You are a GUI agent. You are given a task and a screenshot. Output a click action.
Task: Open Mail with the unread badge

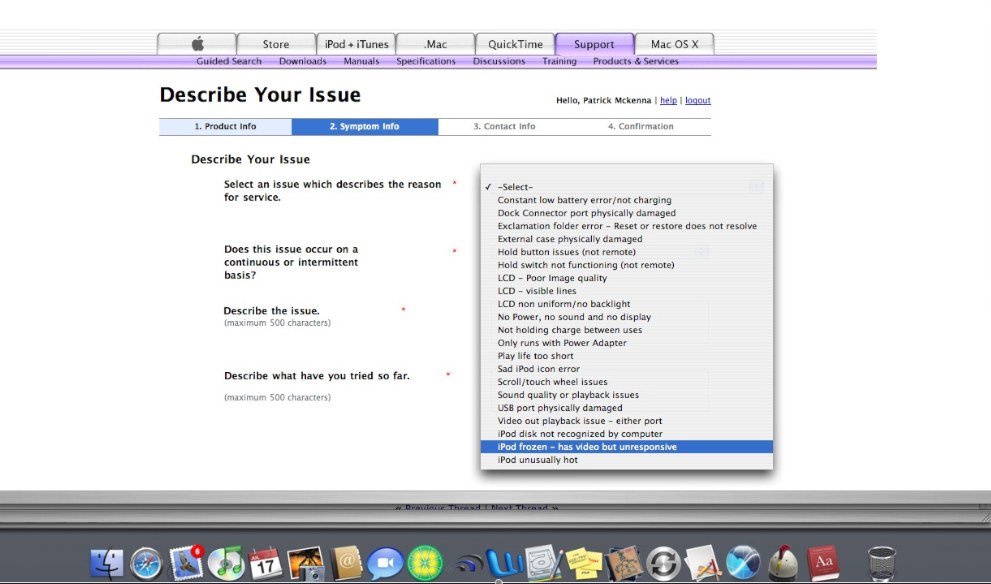186,563
